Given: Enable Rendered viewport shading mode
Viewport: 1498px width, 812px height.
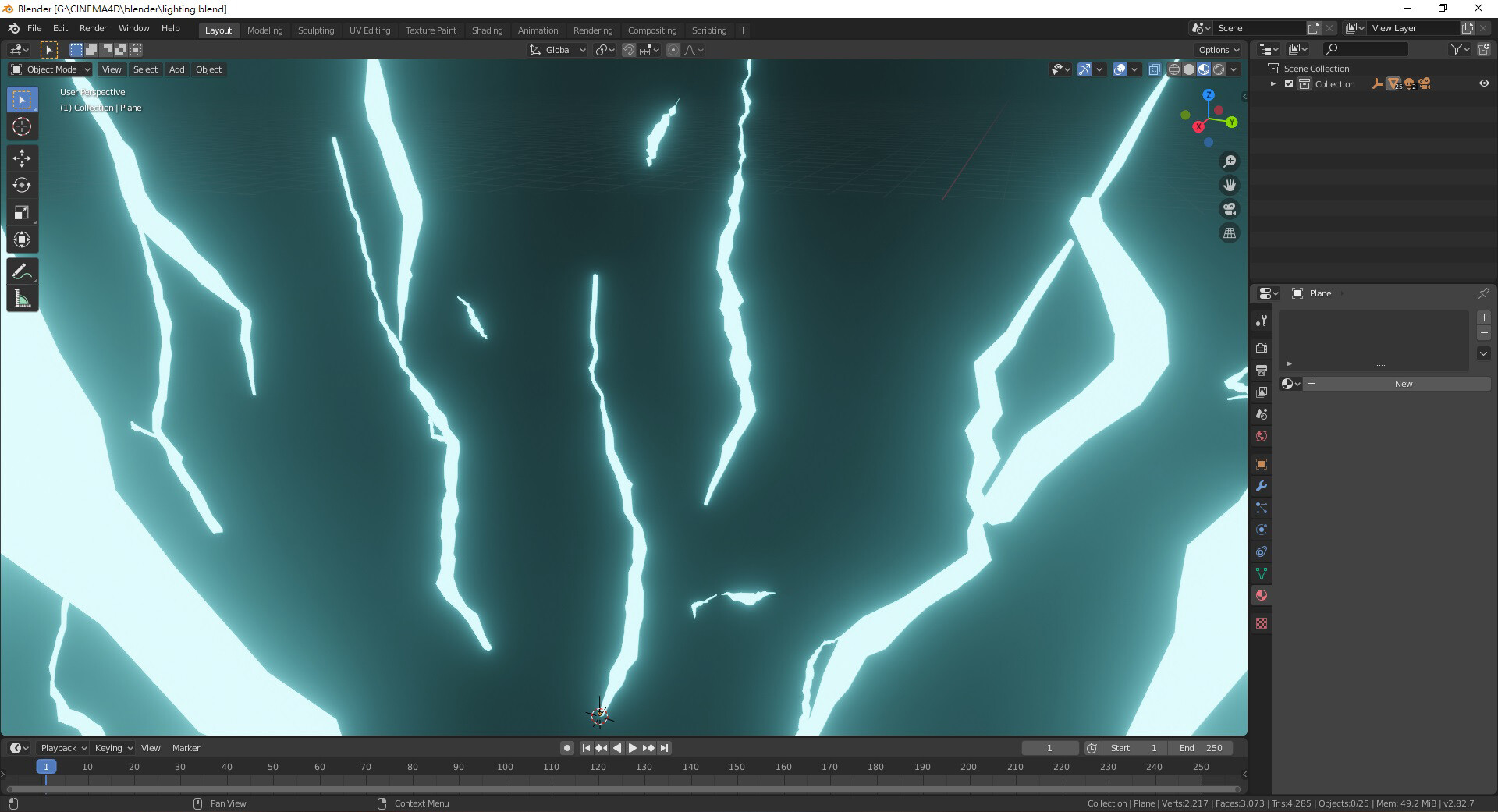Looking at the screenshot, I should (x=1219, y=69).
